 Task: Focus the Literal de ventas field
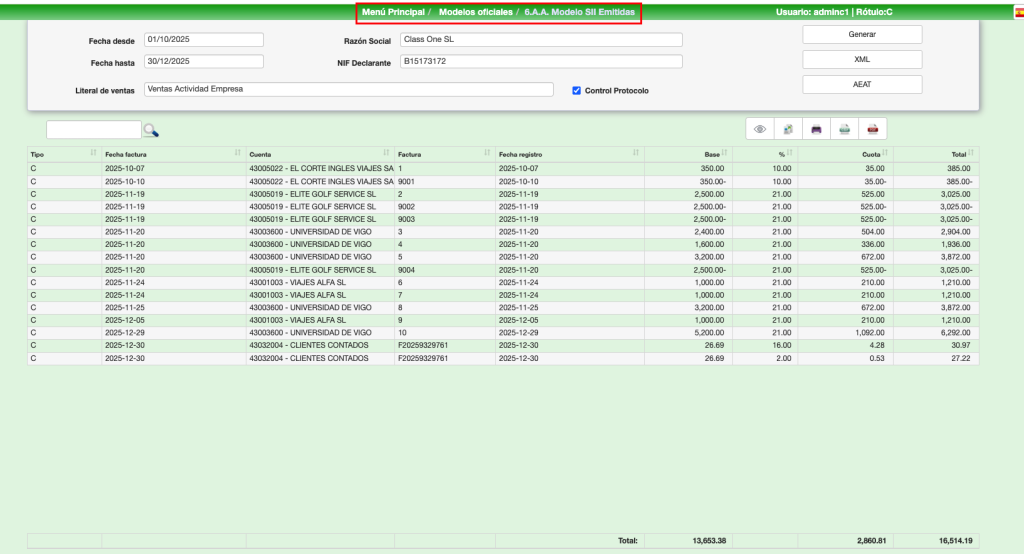tap(347, 89)
